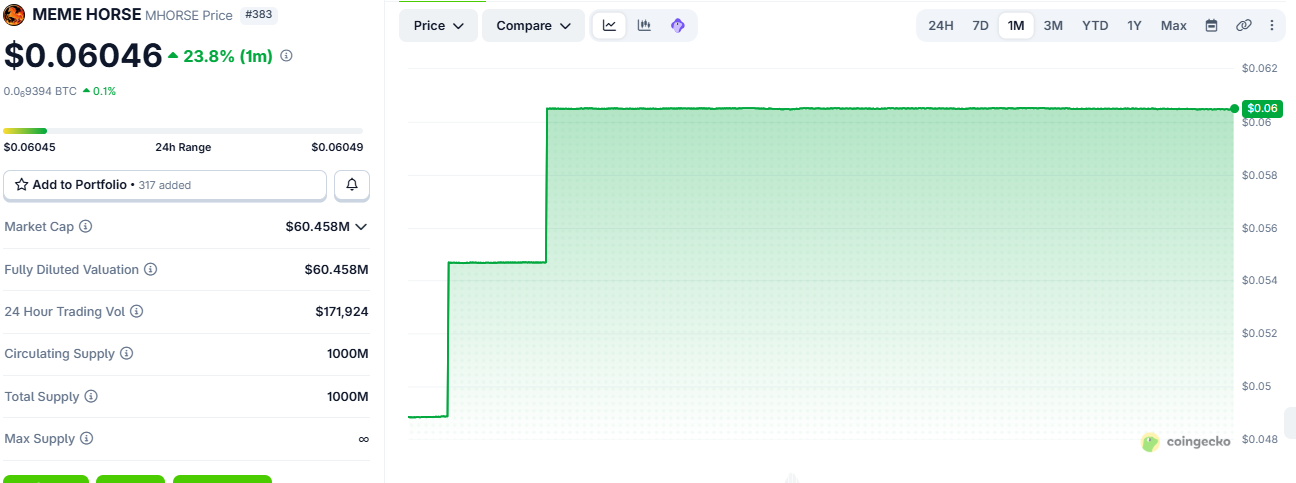Click the $0.06 current price chart label
This screenshot has width=1296, height=483.
(1262, 108)
